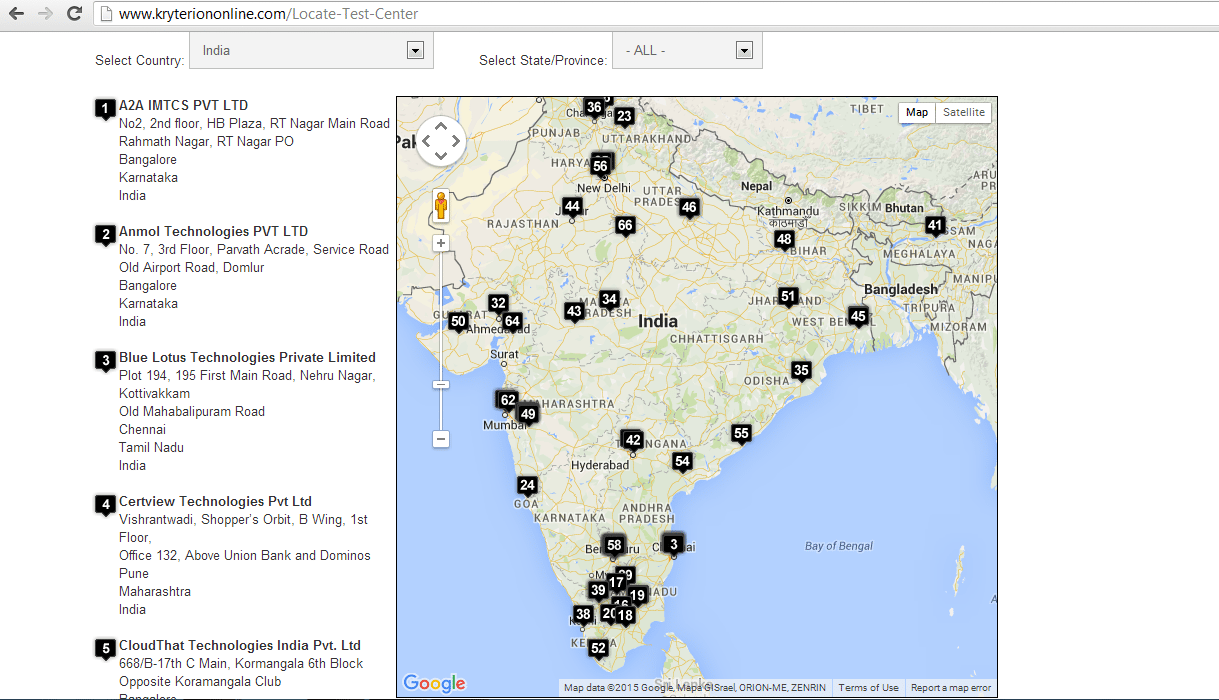Screen dimensions: 1219x700
Task: Zoom out with the map minus button
Action: coord(441,439)
